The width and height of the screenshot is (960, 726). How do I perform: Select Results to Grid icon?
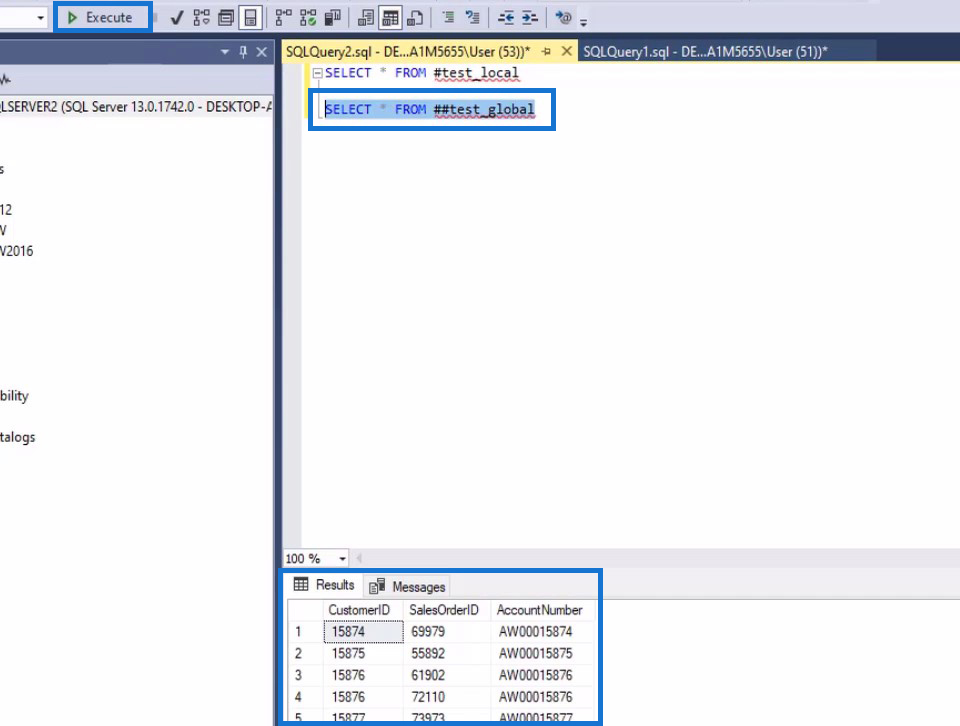[x=390, y=18]
